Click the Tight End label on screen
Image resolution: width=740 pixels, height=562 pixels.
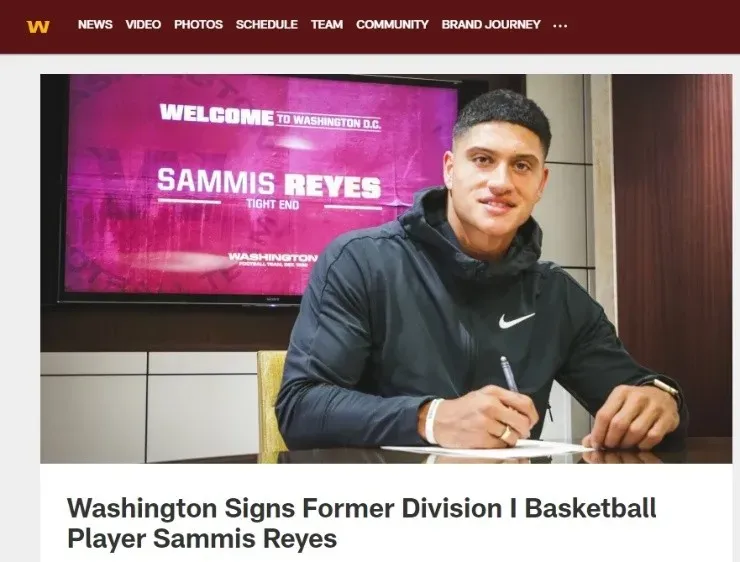[x=272, y=204]
